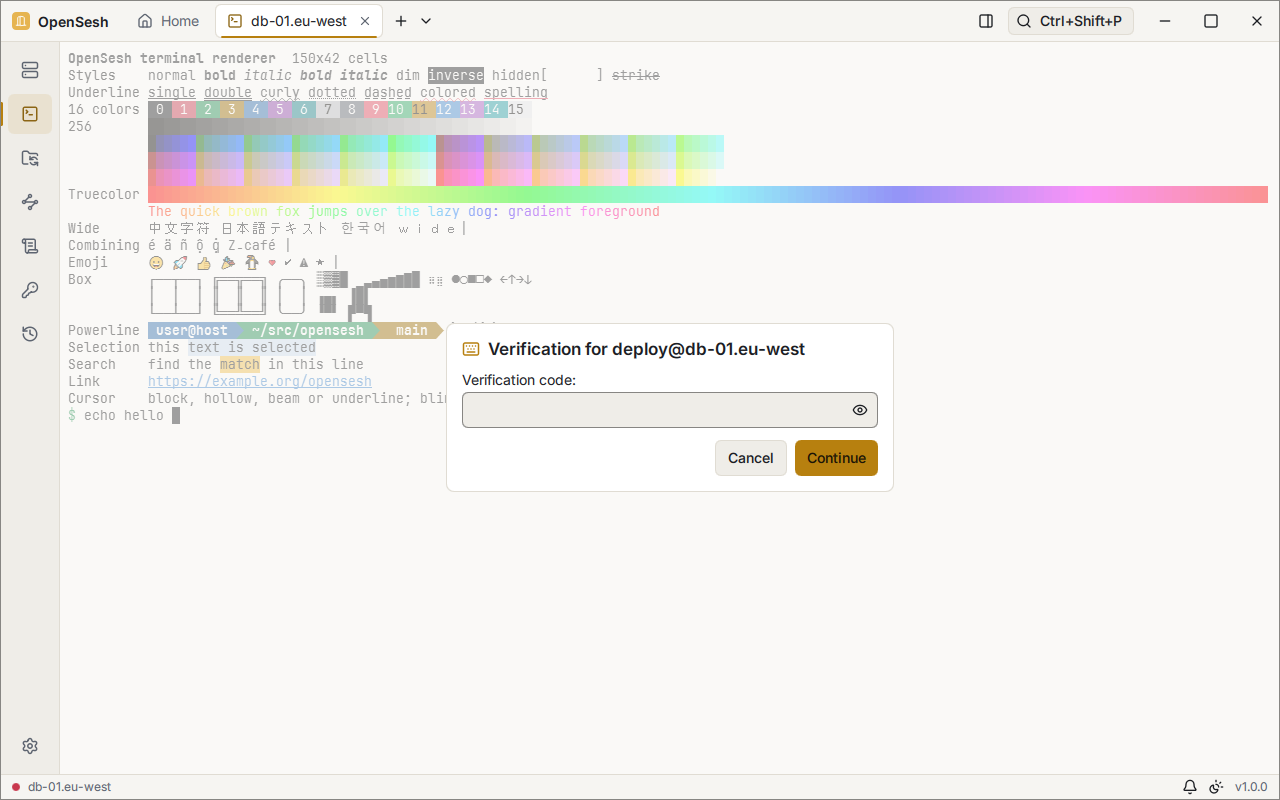Open the hosts list in the sidebar
The width and height of the screenshot is (1280, 800).
[x=30, y=70]
